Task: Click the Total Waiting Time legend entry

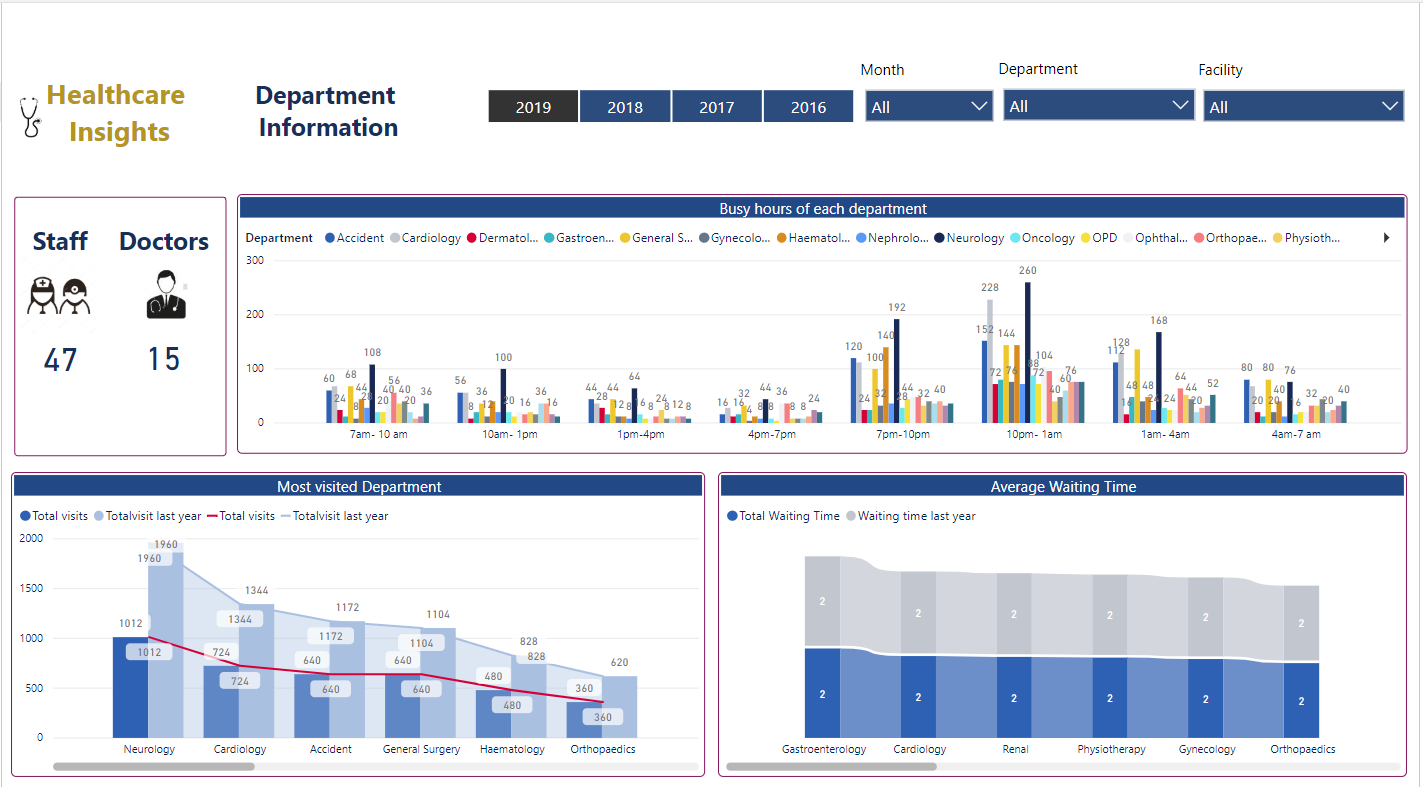Action: pos(783,516)
